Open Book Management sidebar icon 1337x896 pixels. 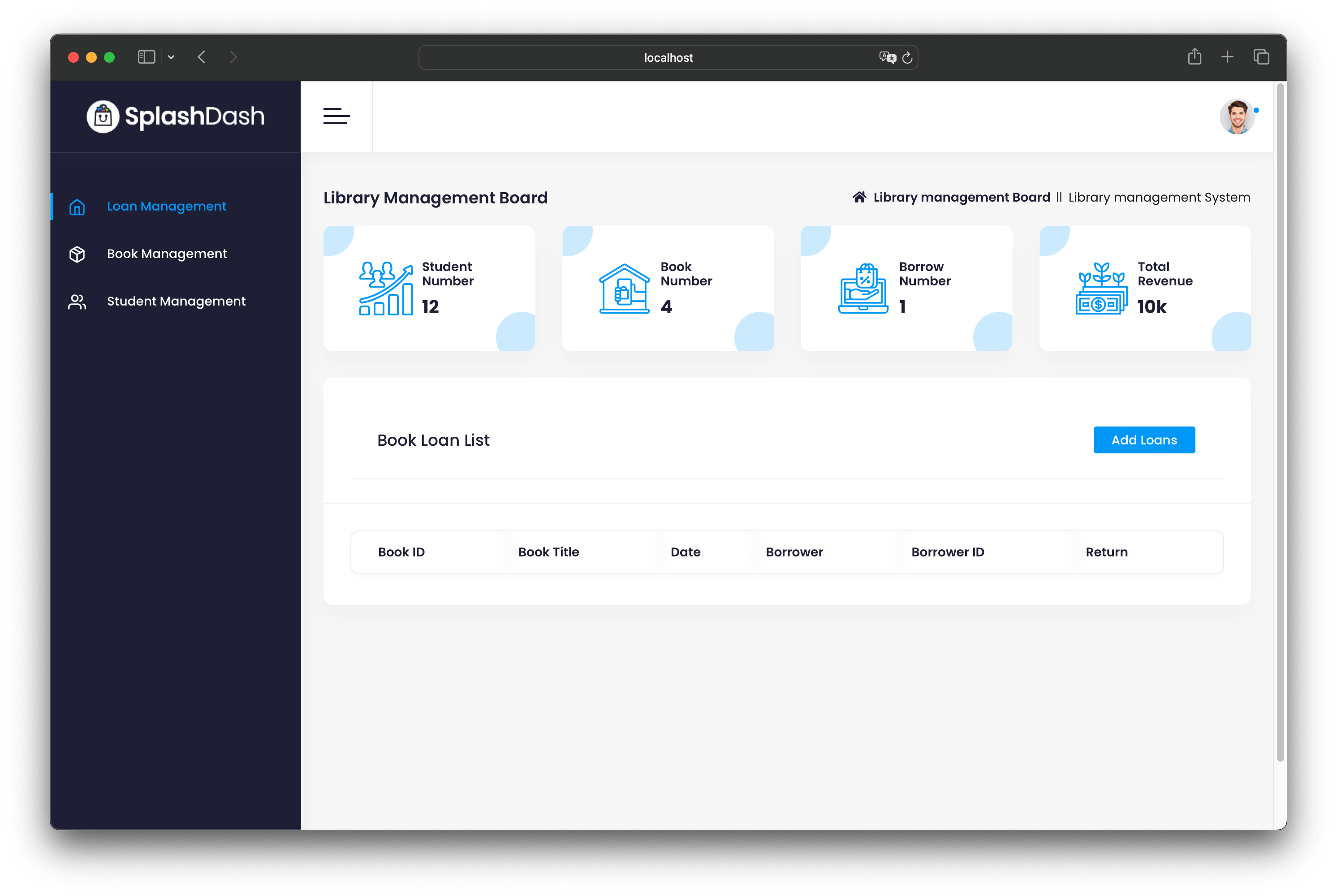78,253
